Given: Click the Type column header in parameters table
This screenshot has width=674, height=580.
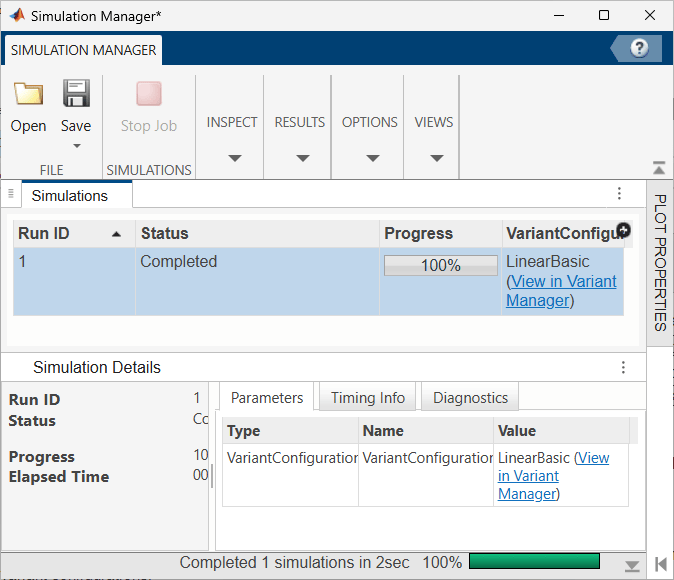Looking at the screenshot, I should click(291, 431).
